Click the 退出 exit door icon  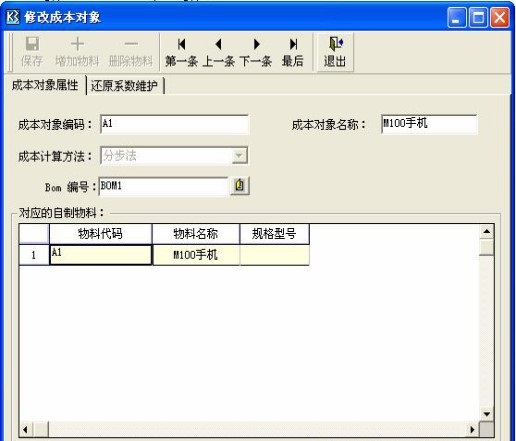336,43
